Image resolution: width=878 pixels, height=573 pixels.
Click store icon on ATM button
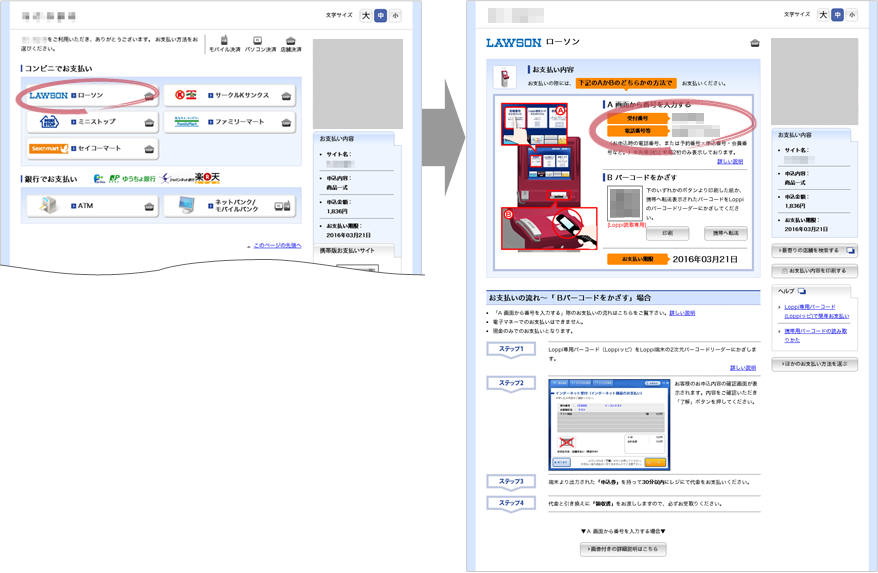(149, 207)
